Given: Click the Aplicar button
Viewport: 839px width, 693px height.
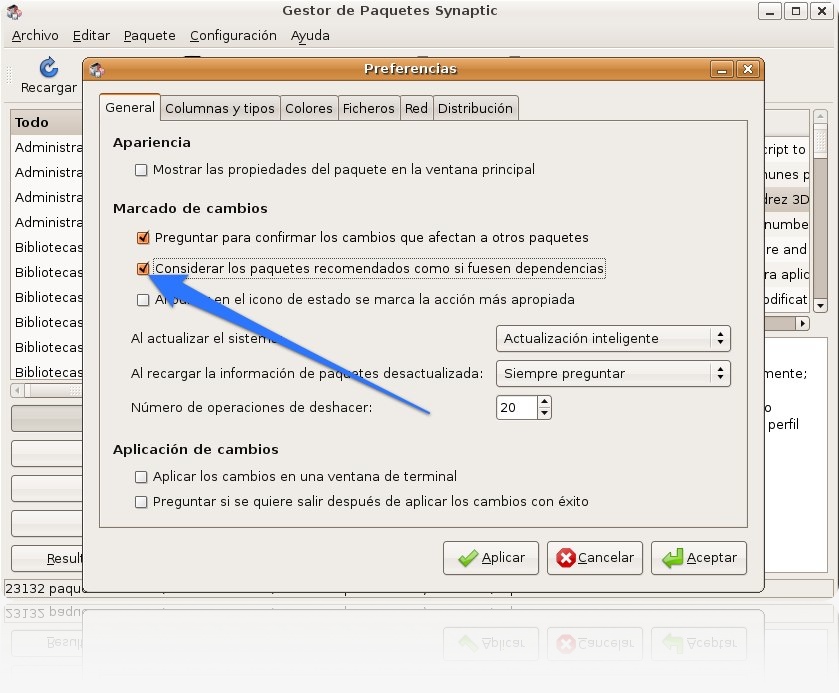Looking at the screenshot, I should (491, 558).
